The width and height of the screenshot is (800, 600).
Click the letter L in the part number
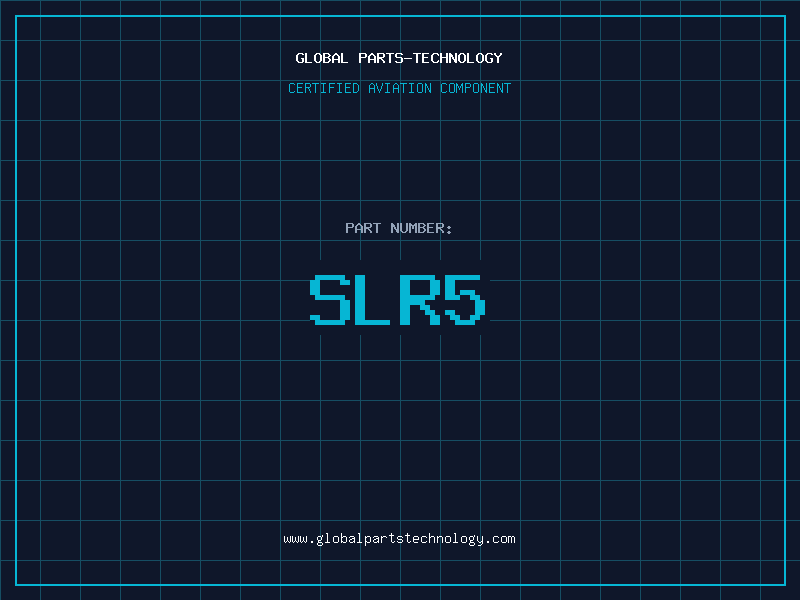[375, 300]
